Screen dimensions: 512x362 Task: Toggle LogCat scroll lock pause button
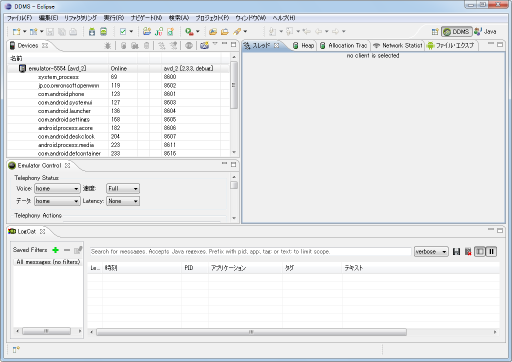491,252
